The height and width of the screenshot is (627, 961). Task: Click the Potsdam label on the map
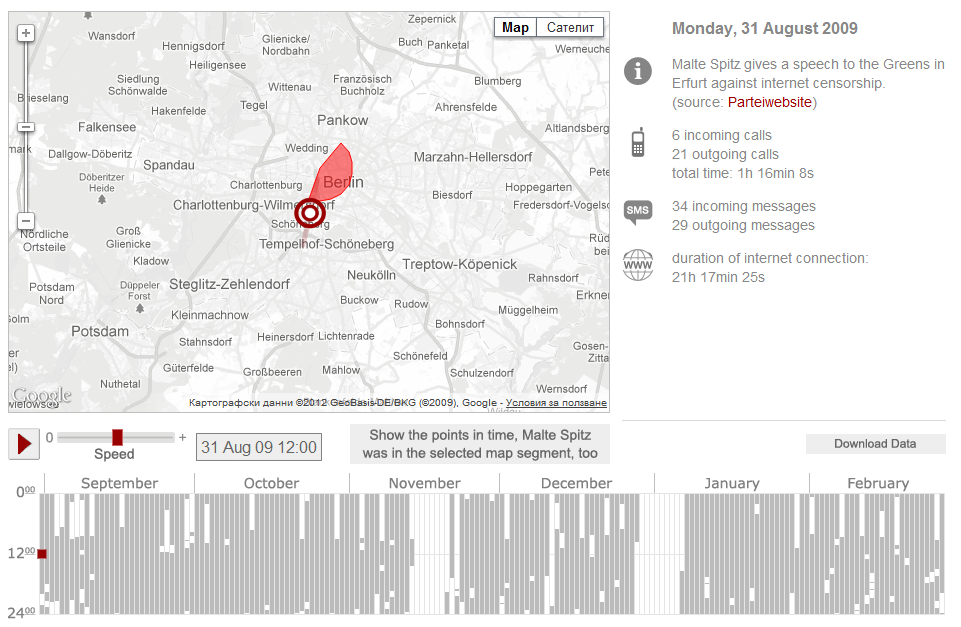click(x=100, y=332)
